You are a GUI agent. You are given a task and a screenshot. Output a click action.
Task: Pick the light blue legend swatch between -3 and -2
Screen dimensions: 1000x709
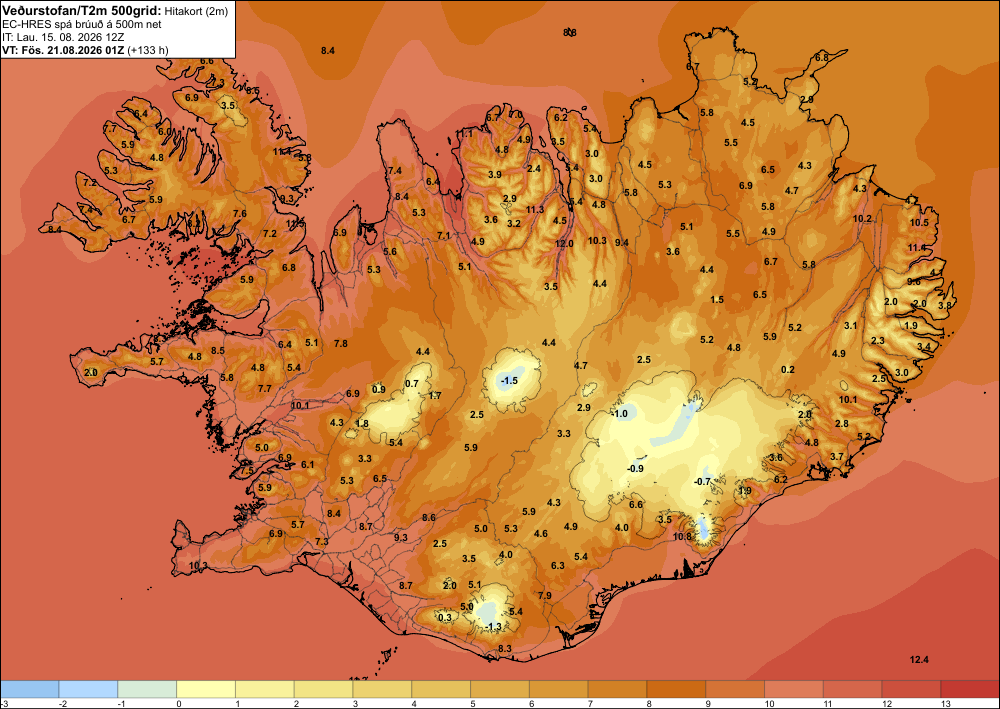coord(29,690)
